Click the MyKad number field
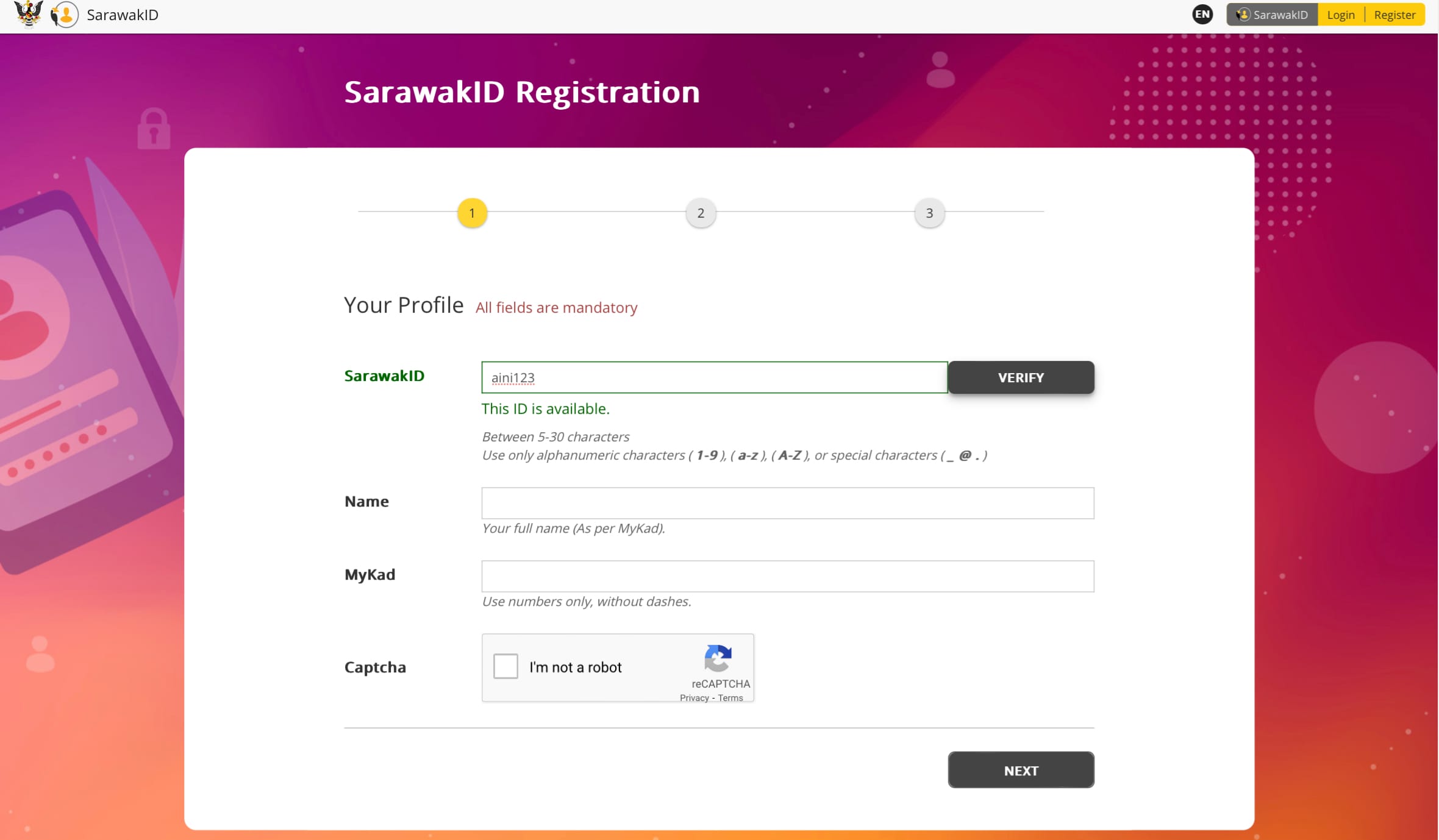Image resolution: width=1439 pixels, height=840 pixels. (787, 576)
